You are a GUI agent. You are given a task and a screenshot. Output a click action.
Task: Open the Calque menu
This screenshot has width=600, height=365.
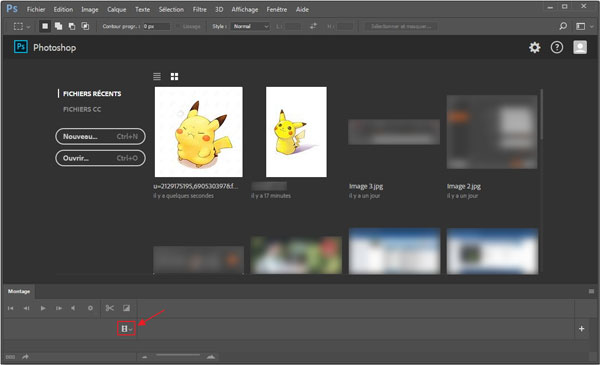click(116, 9)
